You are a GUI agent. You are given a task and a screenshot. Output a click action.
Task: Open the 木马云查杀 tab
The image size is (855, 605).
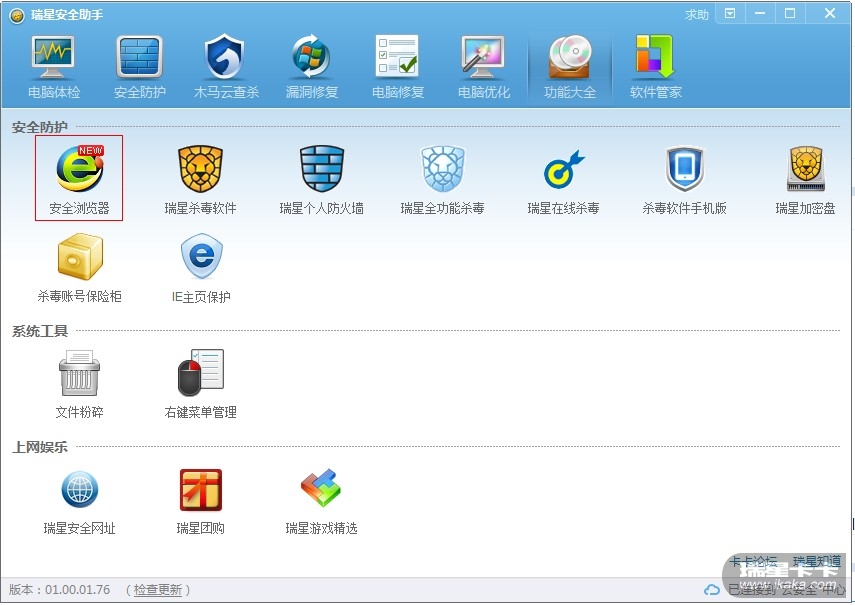[226, 68]
